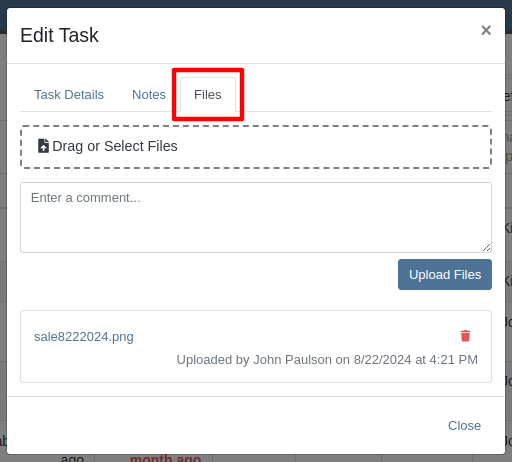Click the dimmed backdrop left of dialog

[x=3, y=233]
